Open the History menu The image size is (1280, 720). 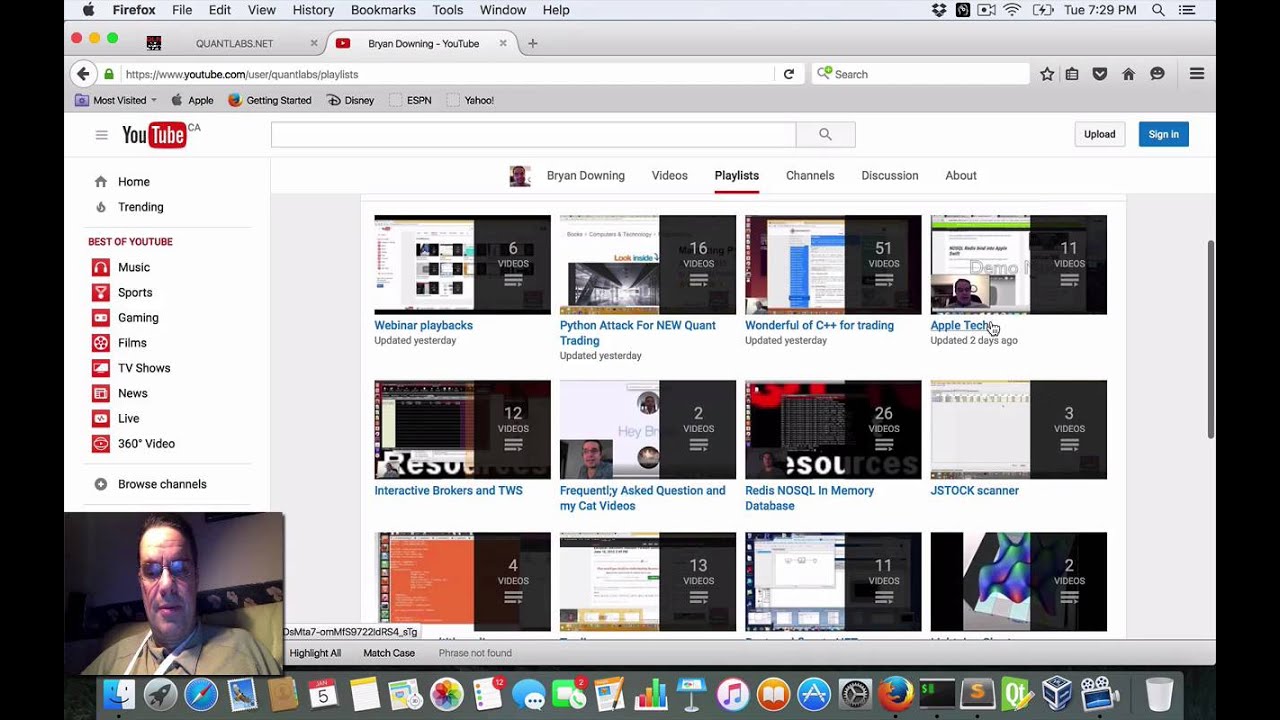click(x=313, y=10)
